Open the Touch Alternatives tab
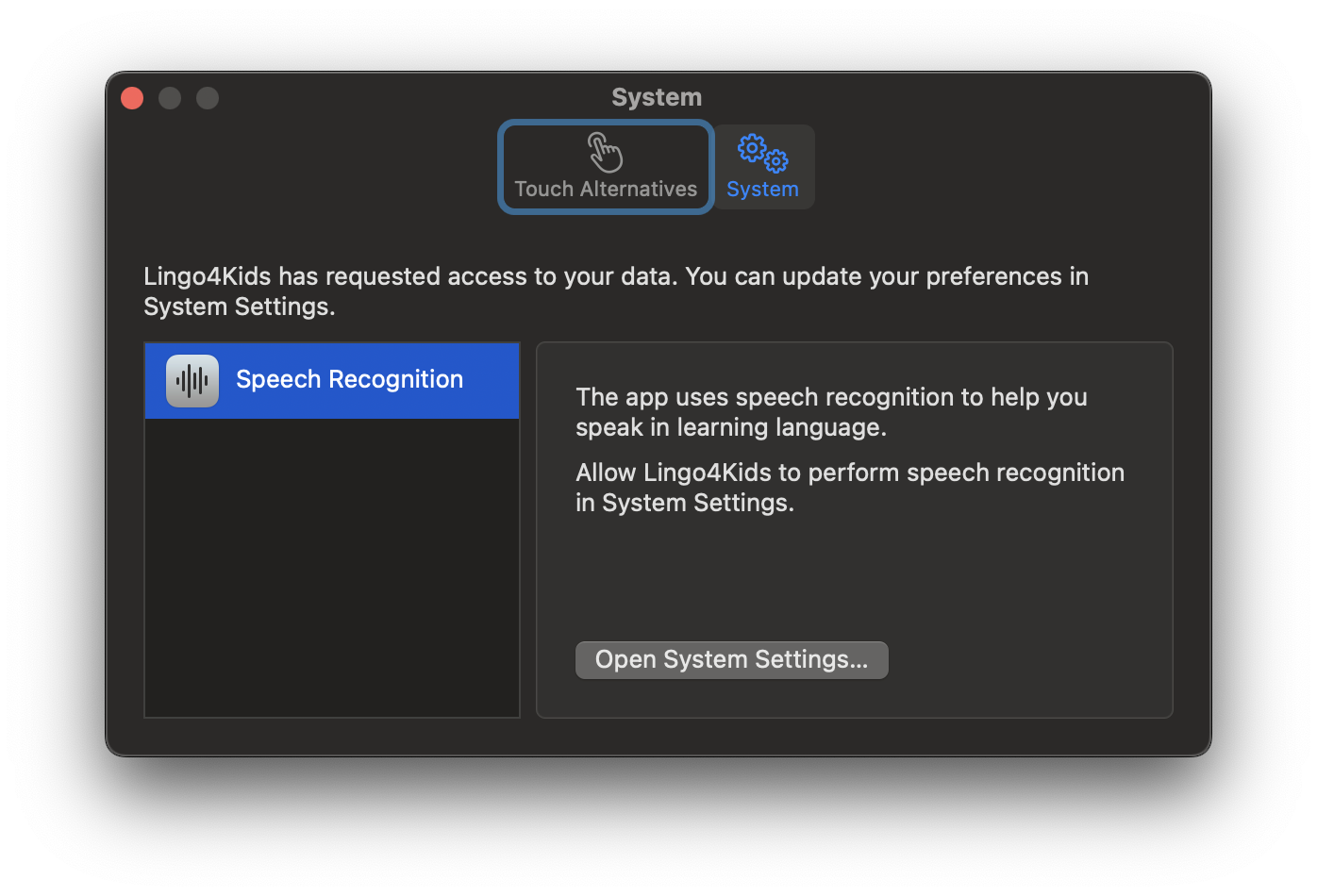 [606, 167]
